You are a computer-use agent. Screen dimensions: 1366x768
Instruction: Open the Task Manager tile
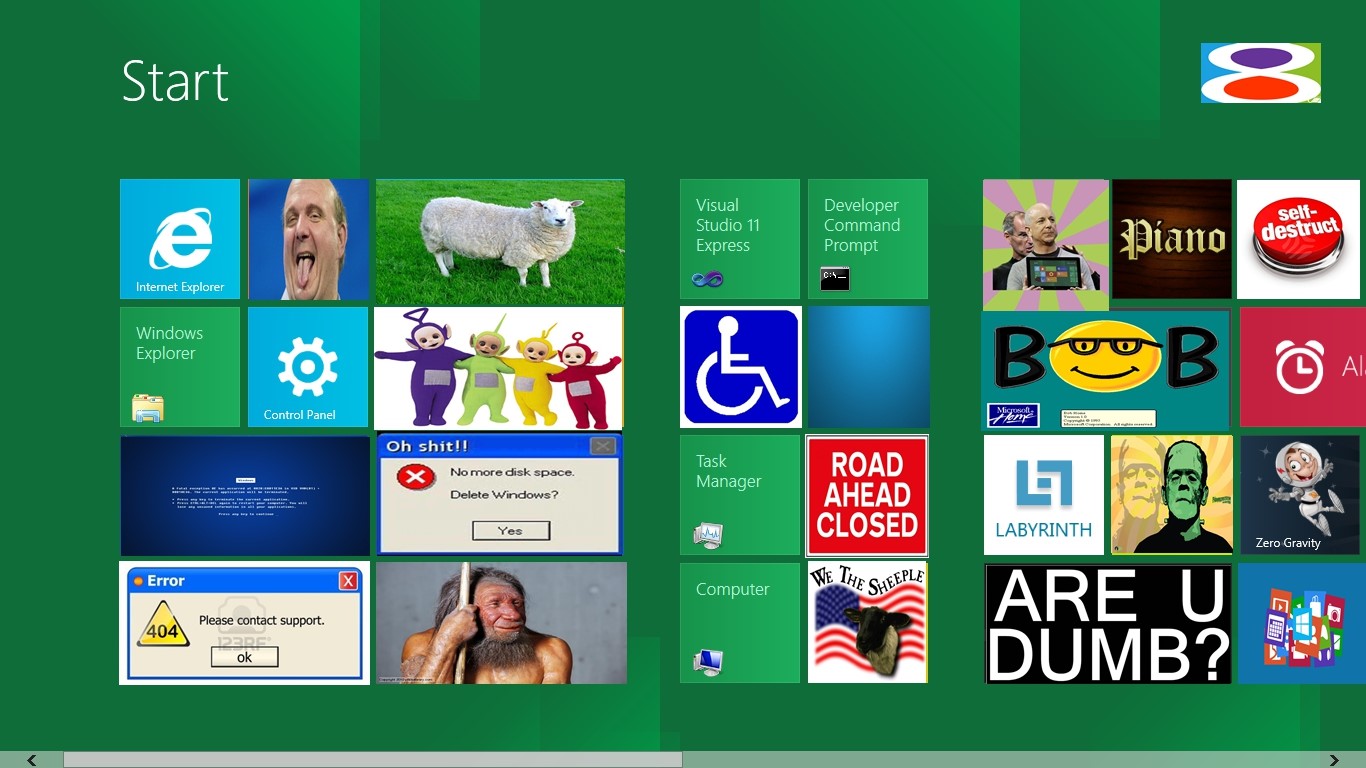pyautogui.click(x=740, y=495)
